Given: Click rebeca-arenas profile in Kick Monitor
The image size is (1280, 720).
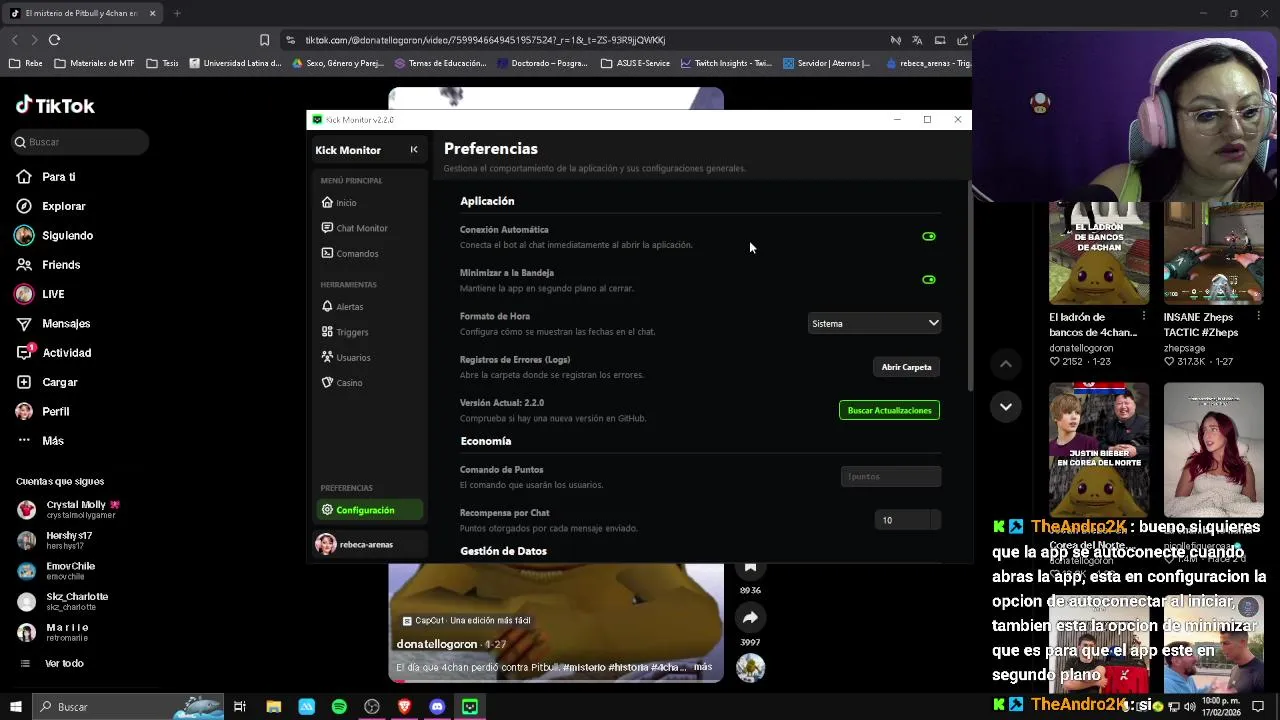Looking at the screenshot, I should [369, 544].
